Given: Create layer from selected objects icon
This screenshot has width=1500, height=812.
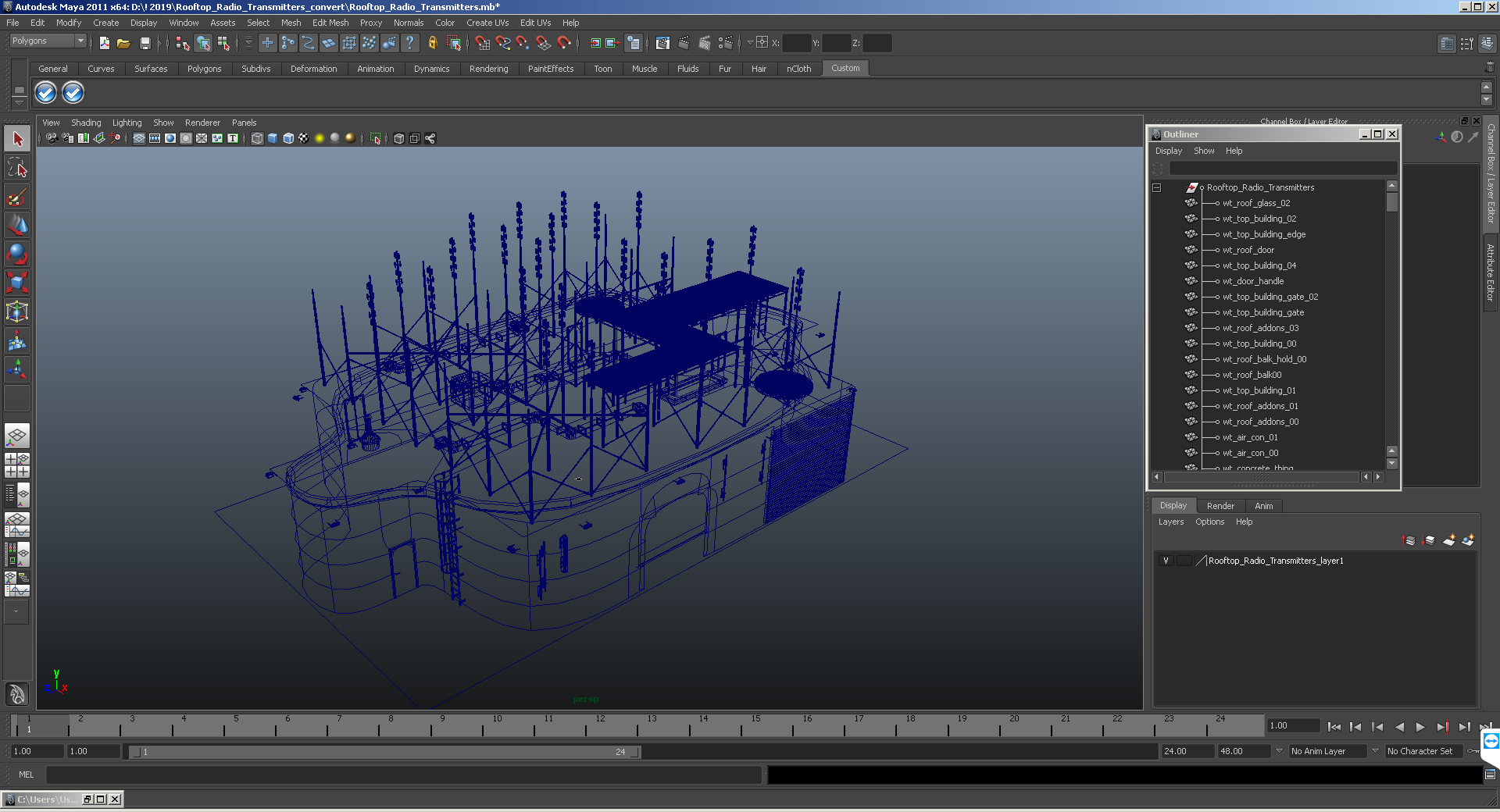Looking at the screenshot, I should 1468,540.
